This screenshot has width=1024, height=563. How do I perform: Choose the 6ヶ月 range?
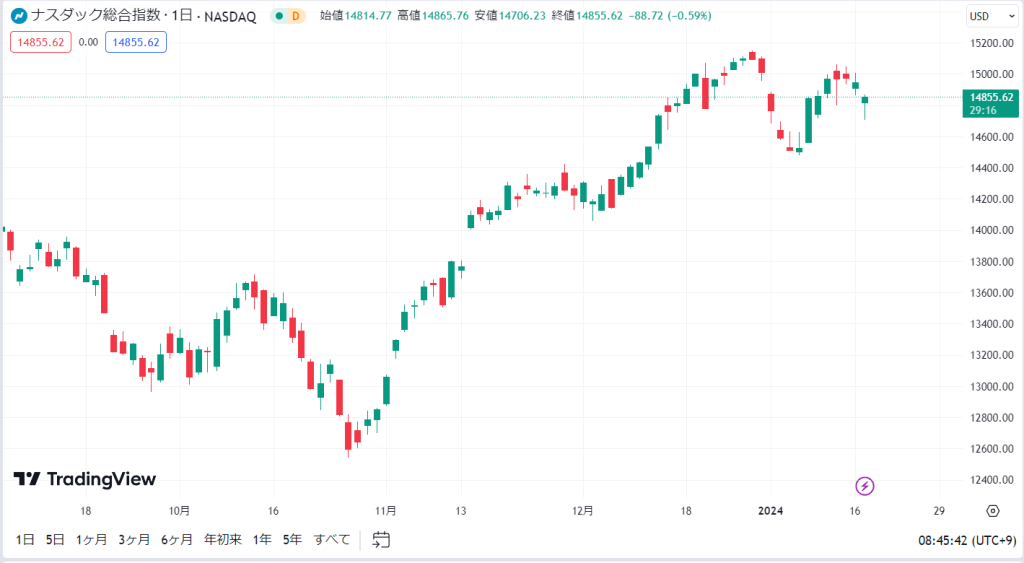(x=177, y=539)
